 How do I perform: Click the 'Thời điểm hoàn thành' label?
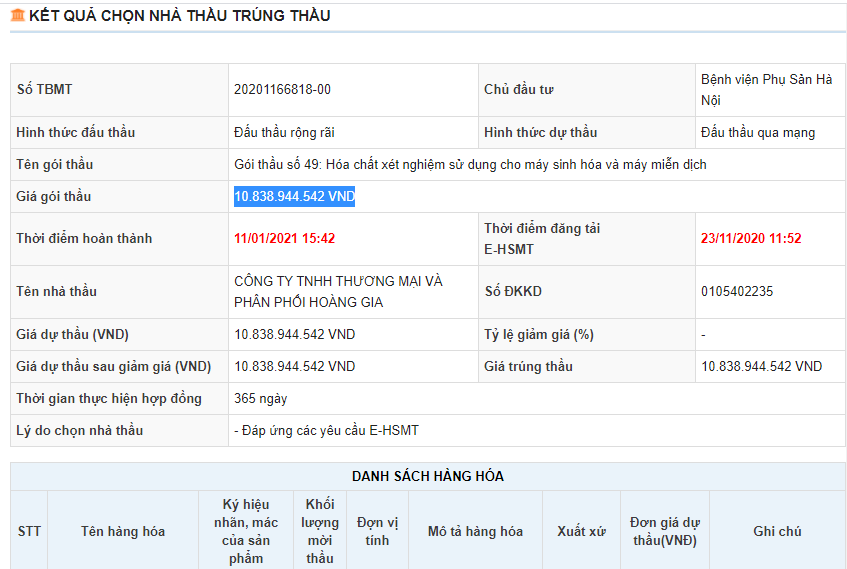pos(84,238)
